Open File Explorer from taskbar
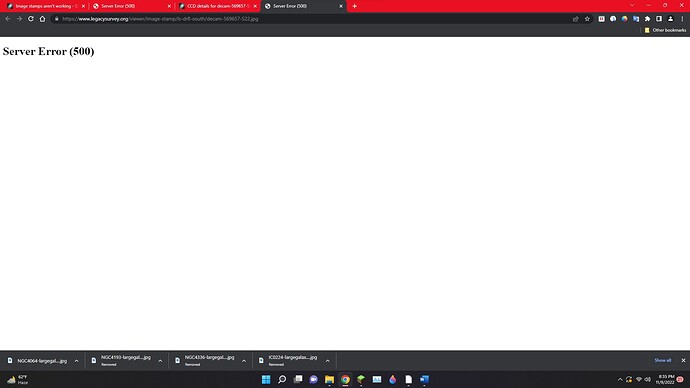This screenshot has height=388, width=690. (330, 379)
